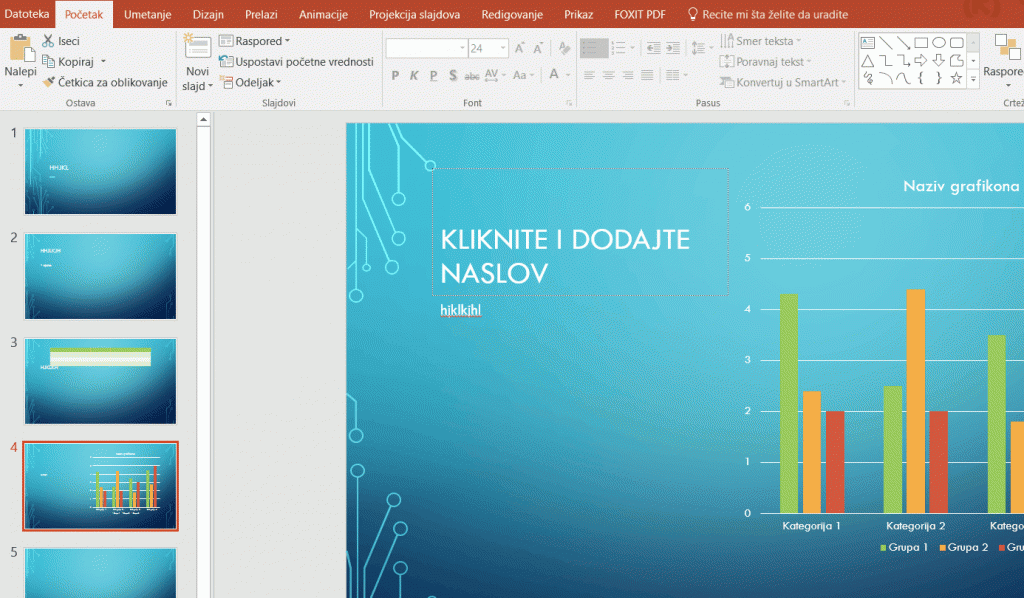Click the increase font size icon
Screen dimensions: 1024x598
tap(519, 48)
